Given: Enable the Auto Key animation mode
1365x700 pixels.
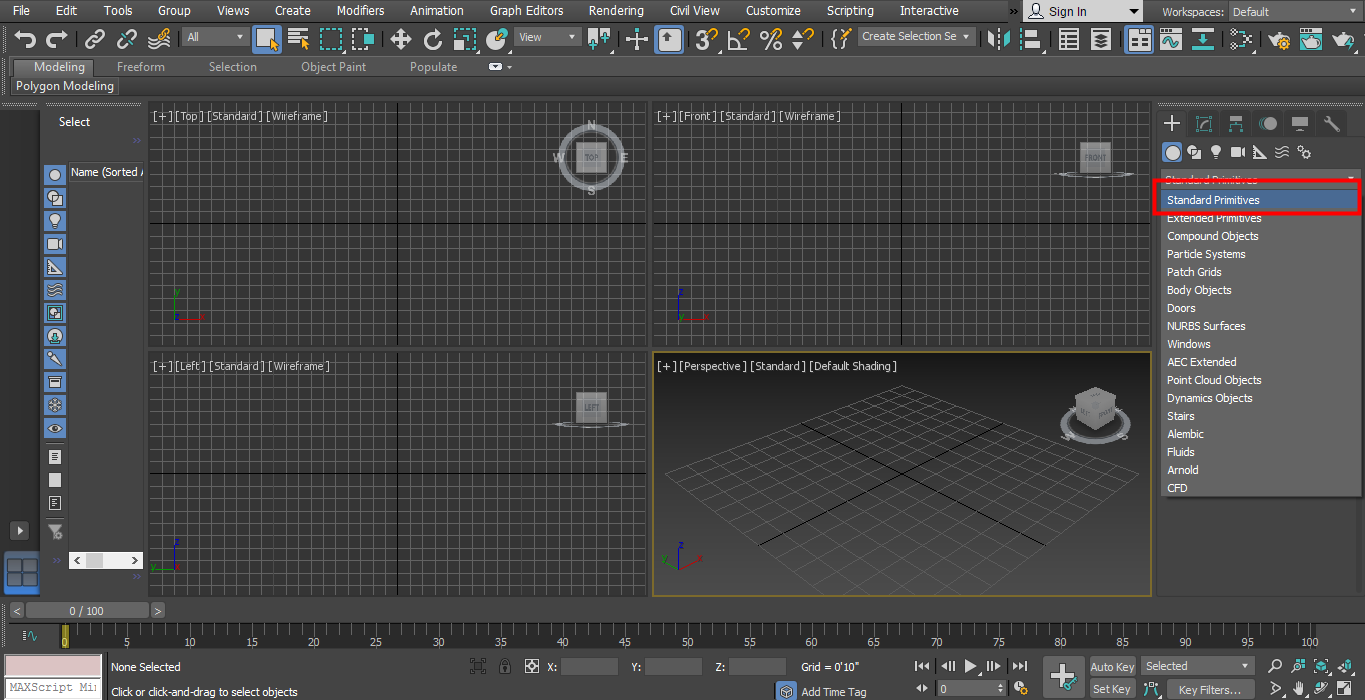Looking at the screenshot, I should tap(1113, 666).
